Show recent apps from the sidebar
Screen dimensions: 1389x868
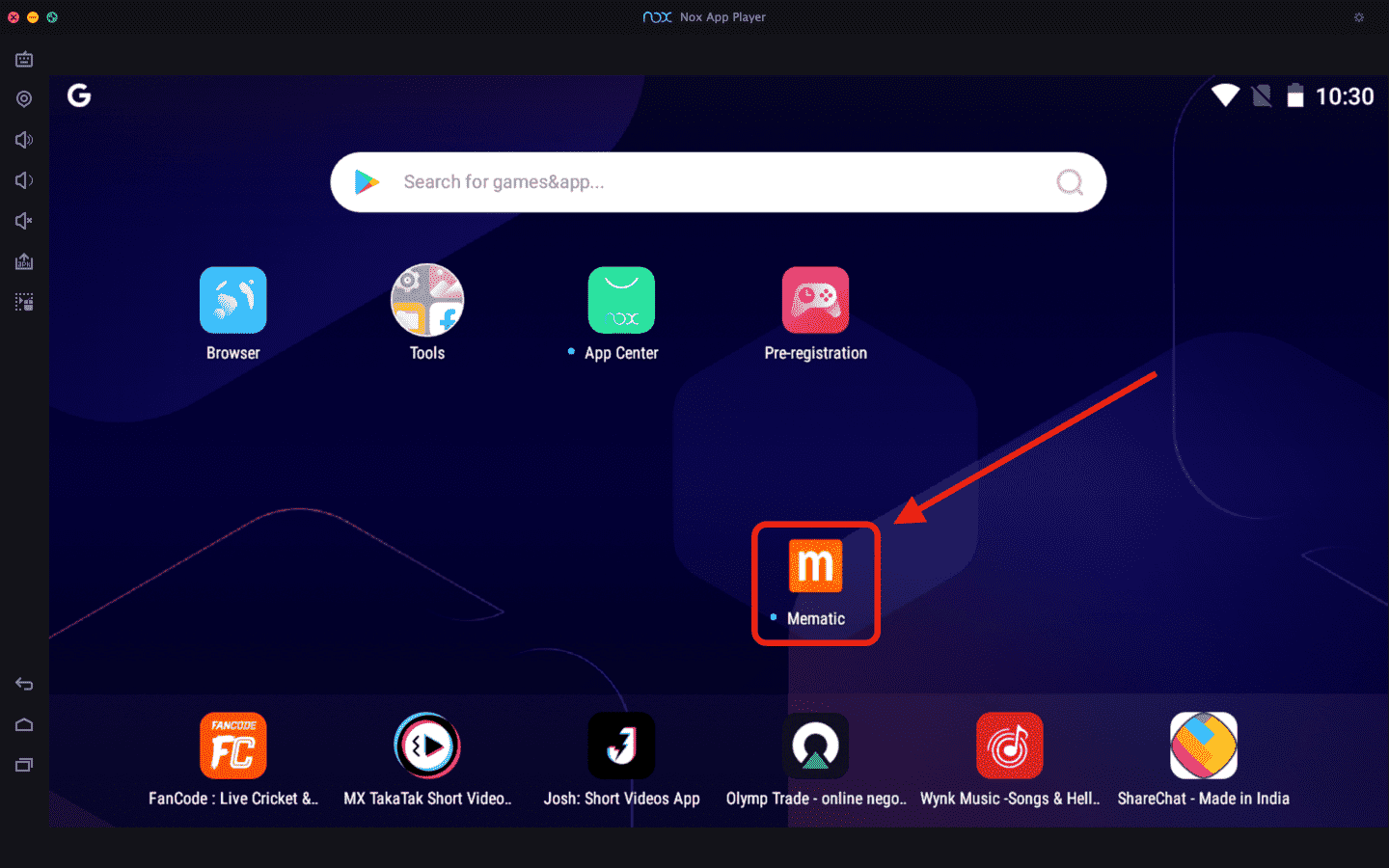24,765
